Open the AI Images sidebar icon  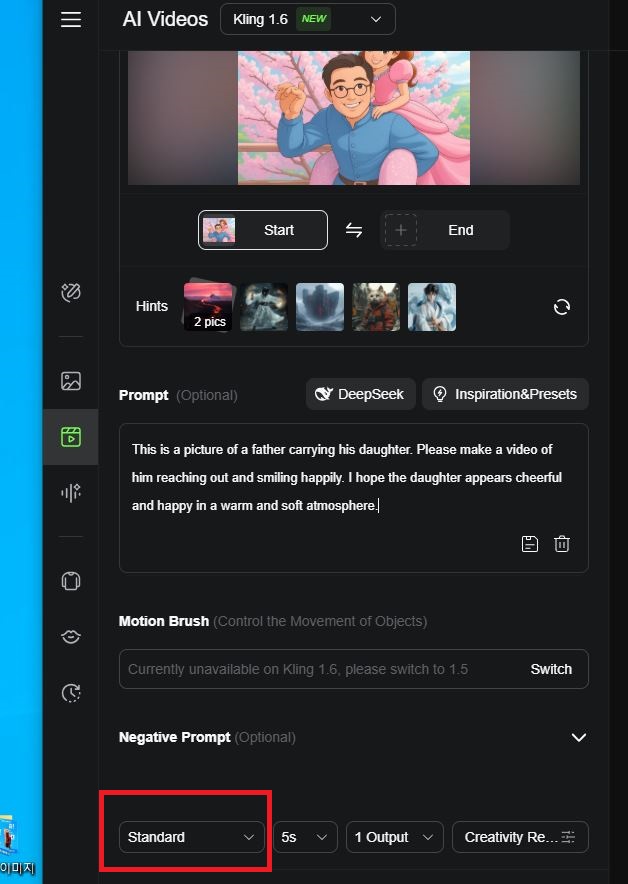pyautogui.click(x=70, y=381)
